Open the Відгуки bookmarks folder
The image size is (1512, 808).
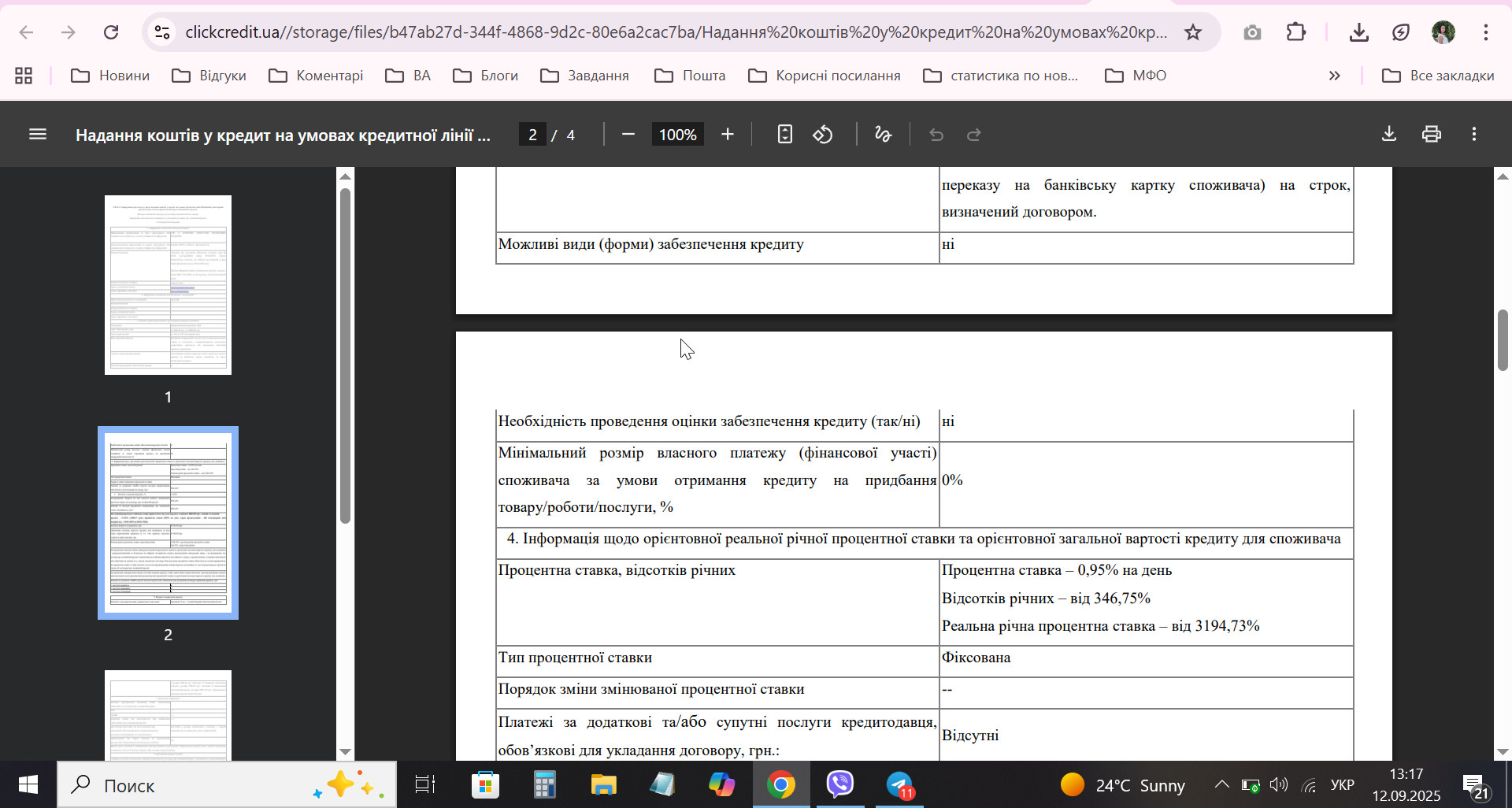click(x=209, y=76)
